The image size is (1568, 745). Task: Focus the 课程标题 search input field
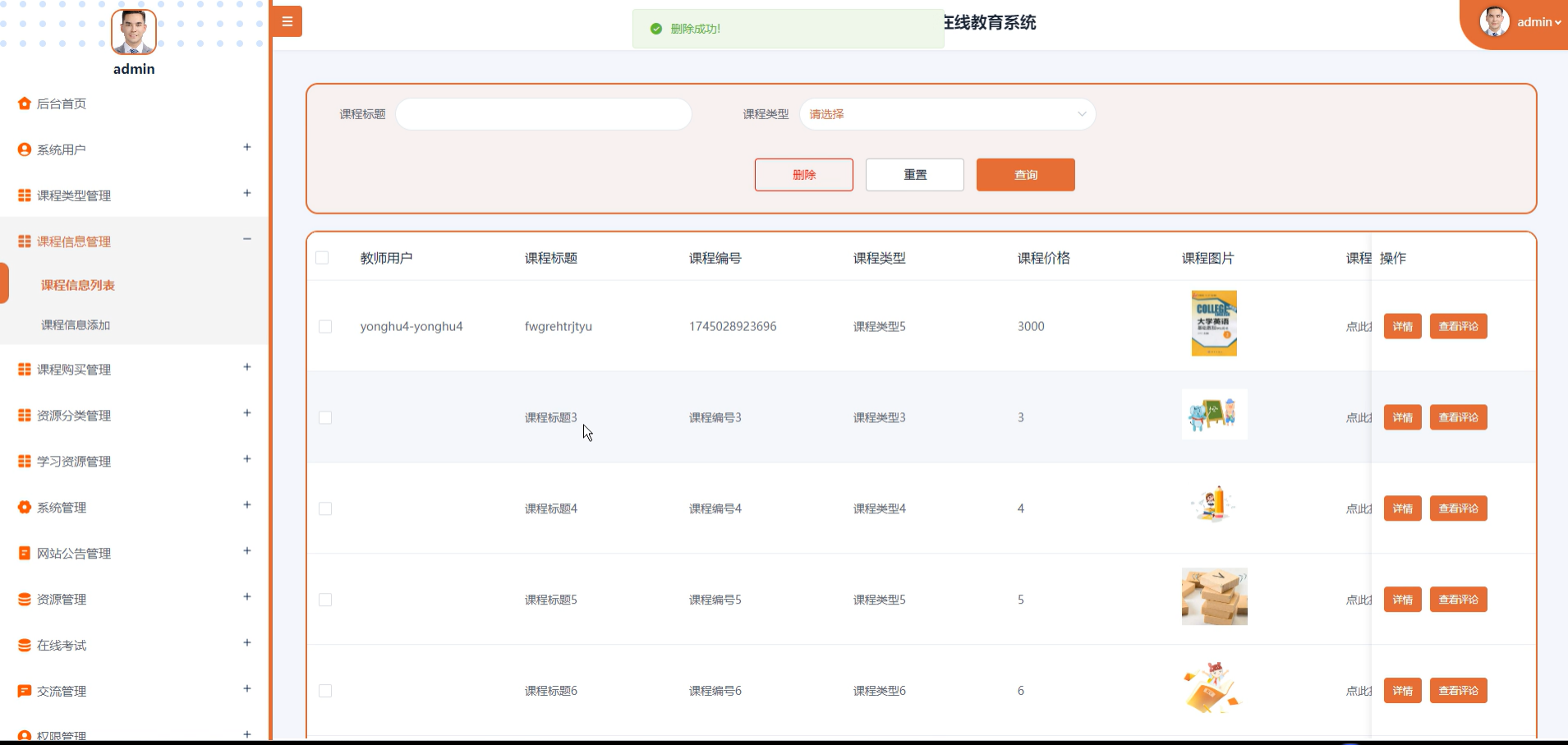pos(544,114)
